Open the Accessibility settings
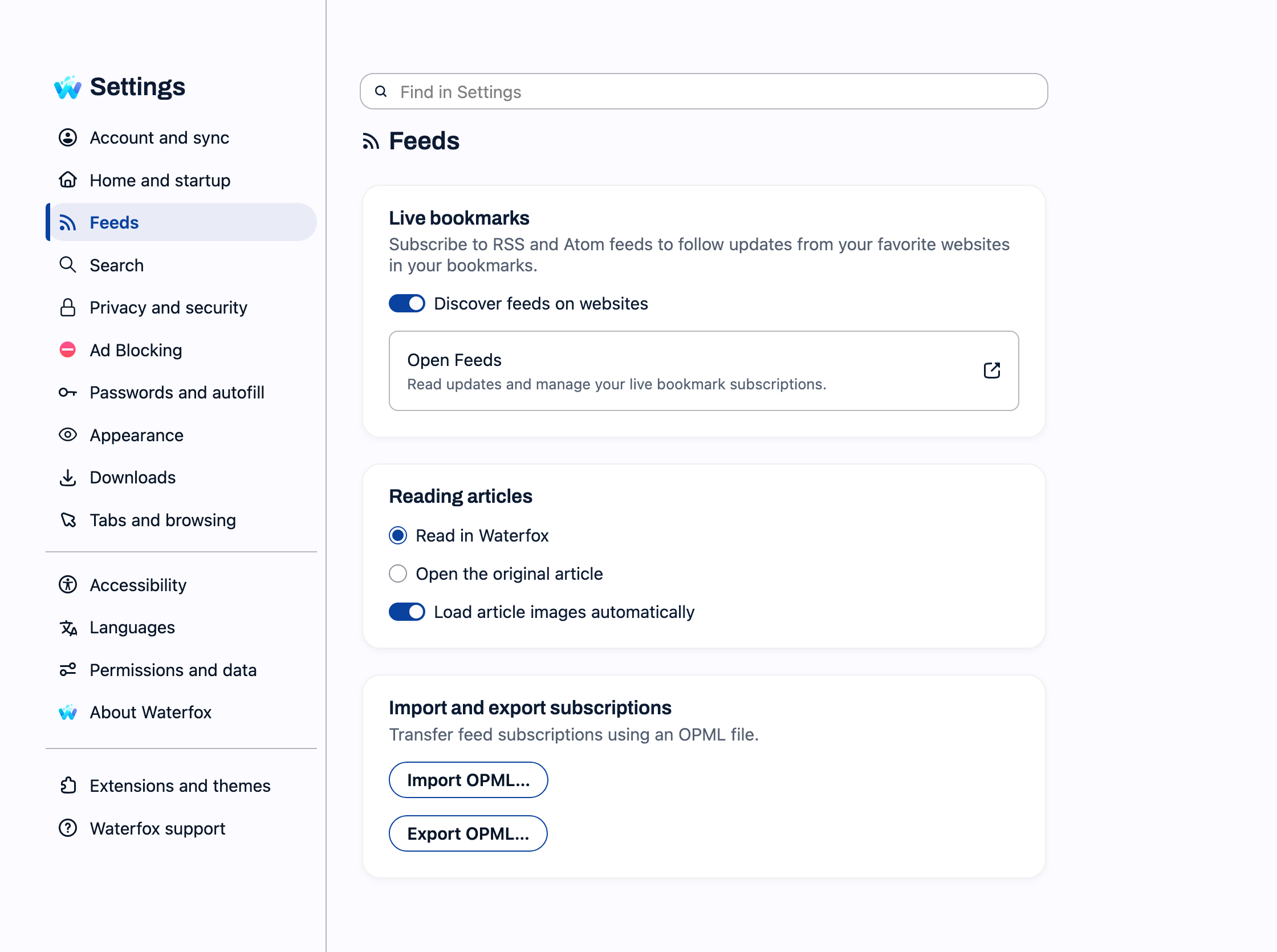This screenshot has height=952, width=1277. pos(181,585)
